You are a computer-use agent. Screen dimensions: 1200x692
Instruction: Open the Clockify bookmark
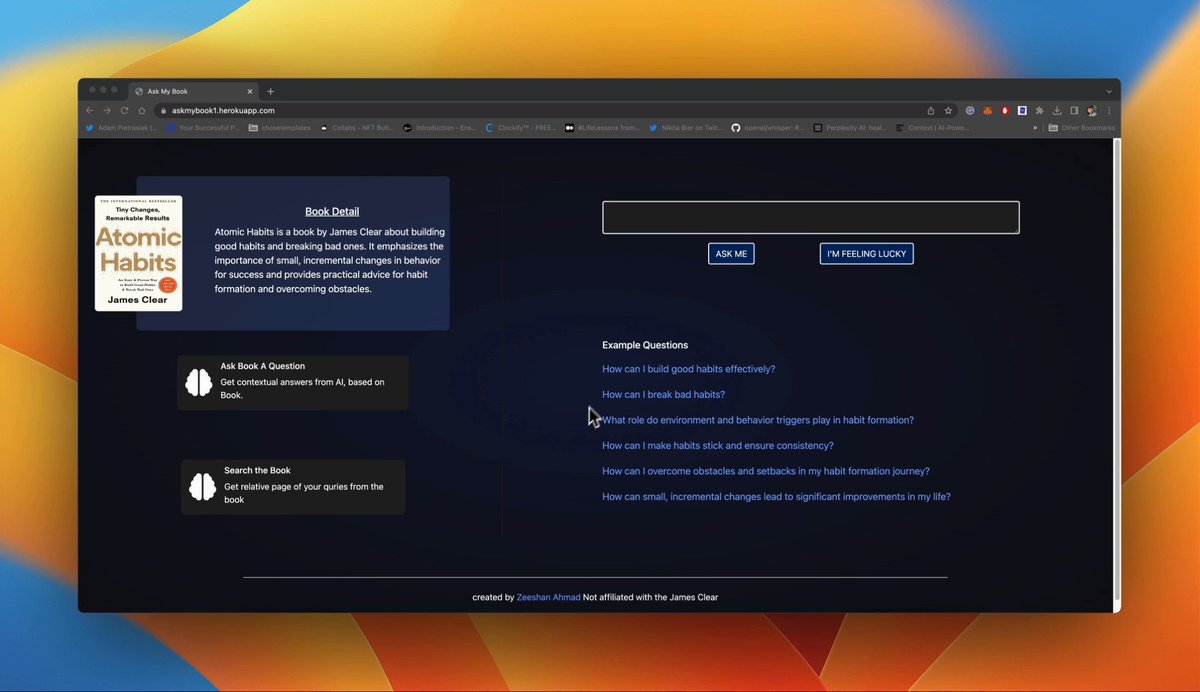click(521, 128)
